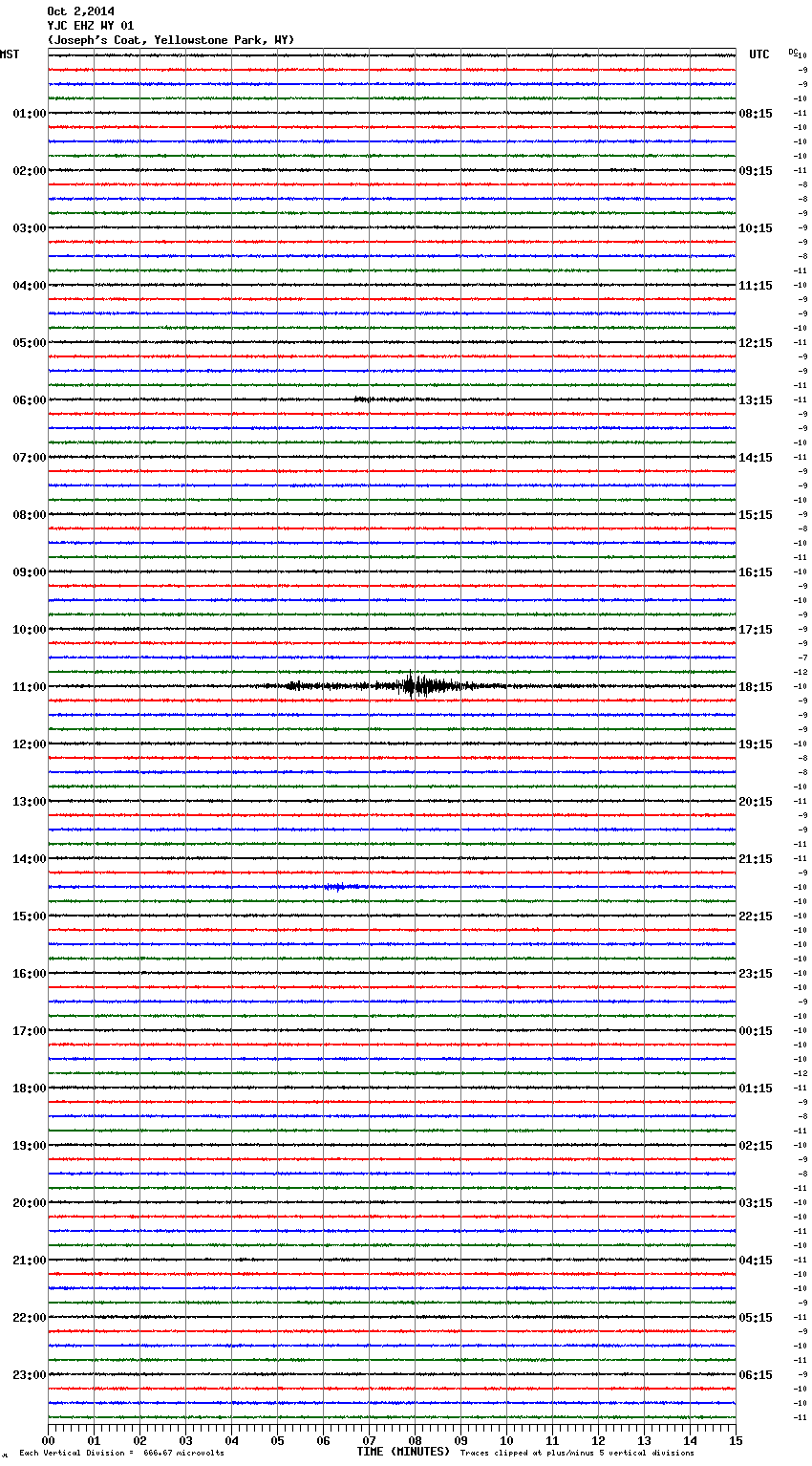
Task: Select the MST time label '01:00'
Action: (x=29, y=114)
